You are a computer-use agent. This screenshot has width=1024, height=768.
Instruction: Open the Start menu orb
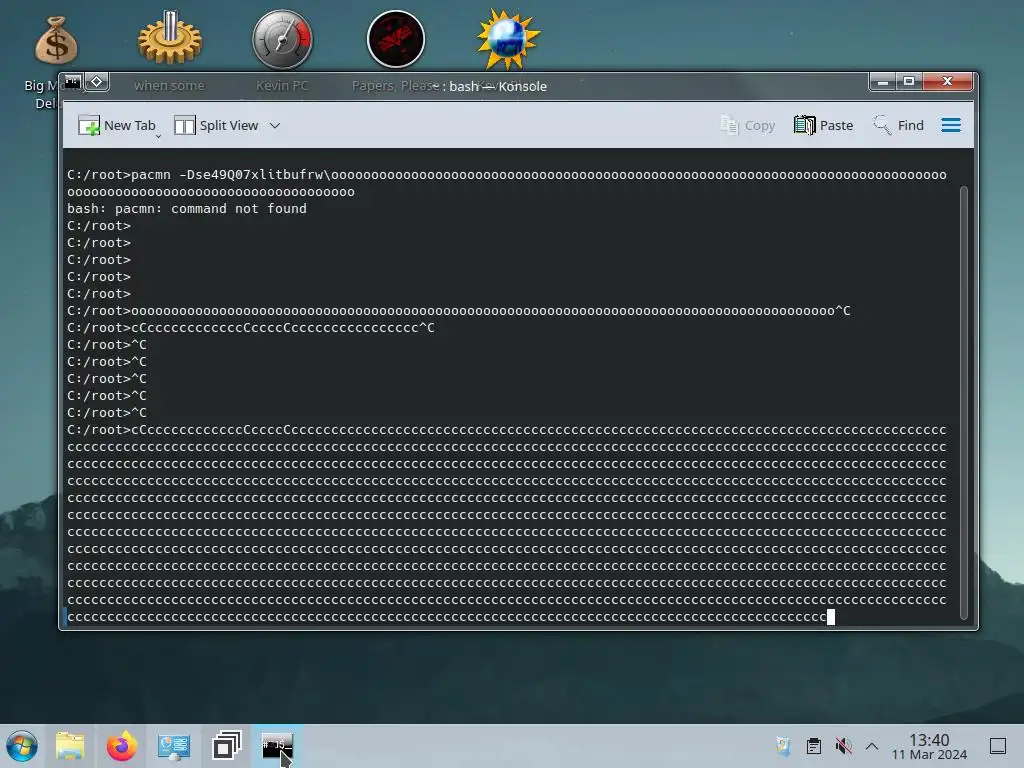pyautogui.click(x=22, y=746)
